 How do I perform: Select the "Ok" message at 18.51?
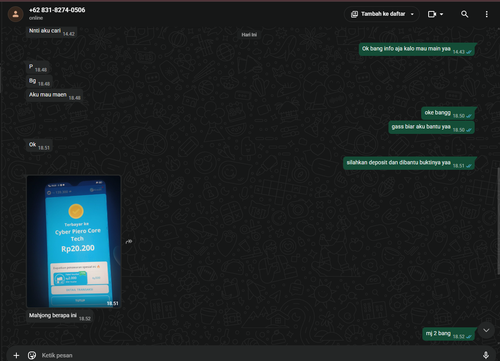[39, 145]
